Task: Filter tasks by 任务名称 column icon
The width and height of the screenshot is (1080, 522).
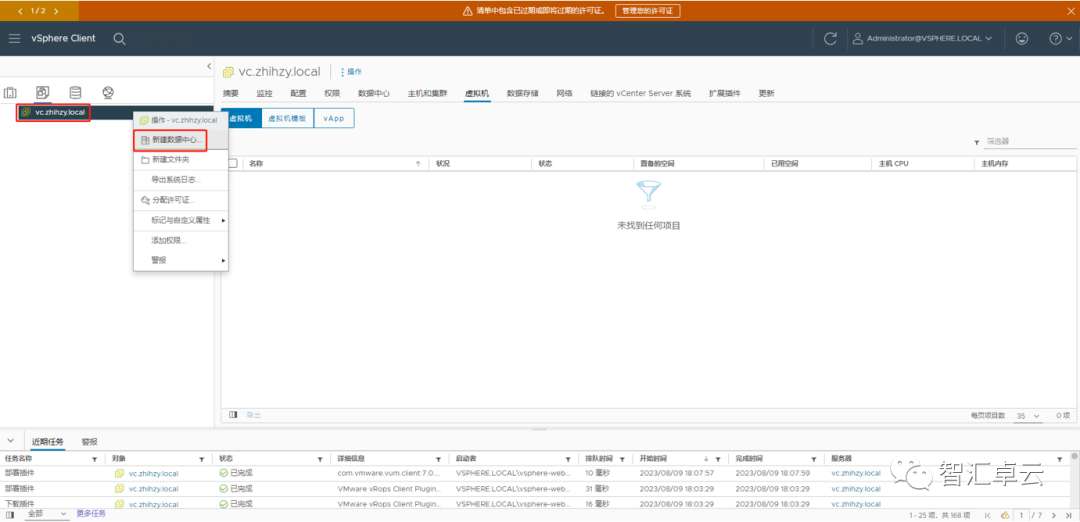Action: tap(95, 459)
